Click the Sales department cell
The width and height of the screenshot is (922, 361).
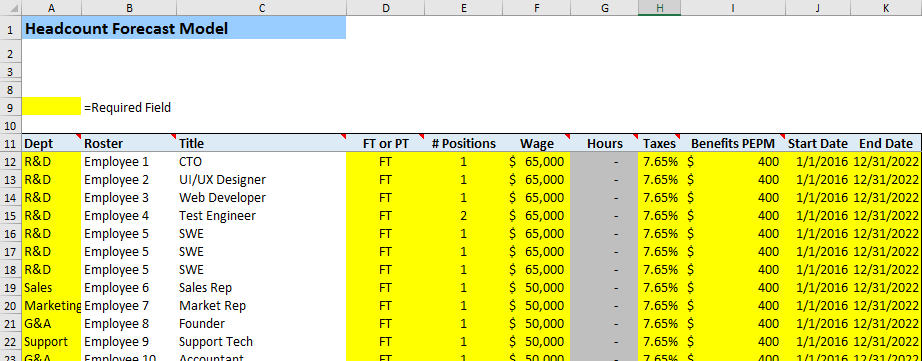coord(52,288)
